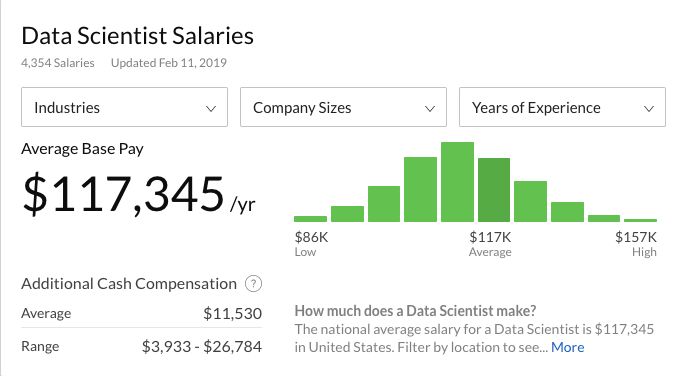The height and width of the screenshot is (376, 688).
Task: Click the Data Scientist Salaries heading
Action: [x=137, y=36]
